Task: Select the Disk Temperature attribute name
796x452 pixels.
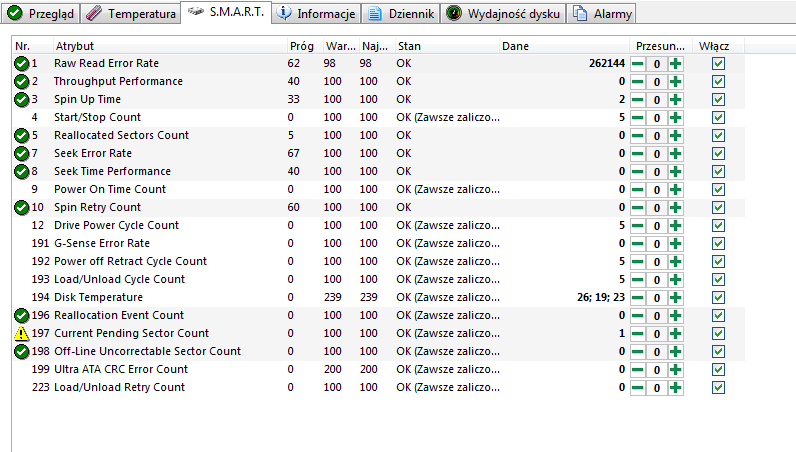Action: [x=98, y=298]
